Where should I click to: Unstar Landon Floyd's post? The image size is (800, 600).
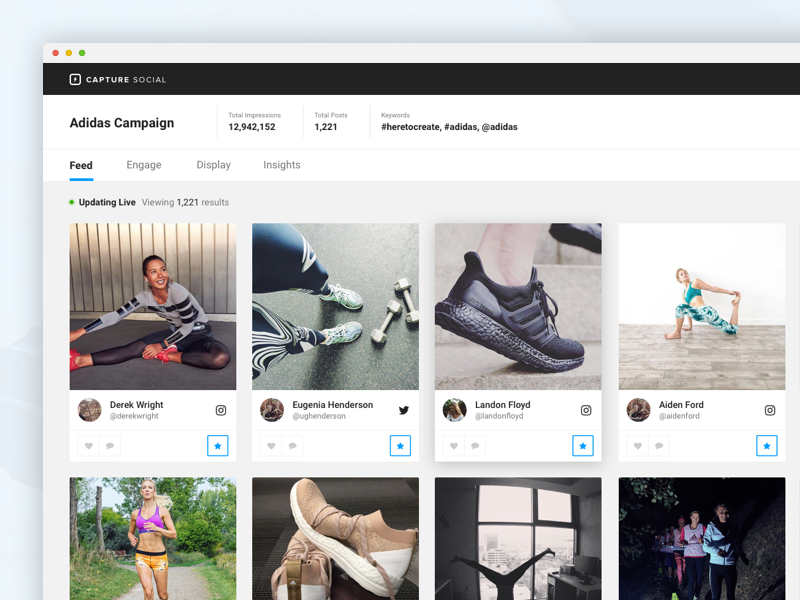coord(583,445)
